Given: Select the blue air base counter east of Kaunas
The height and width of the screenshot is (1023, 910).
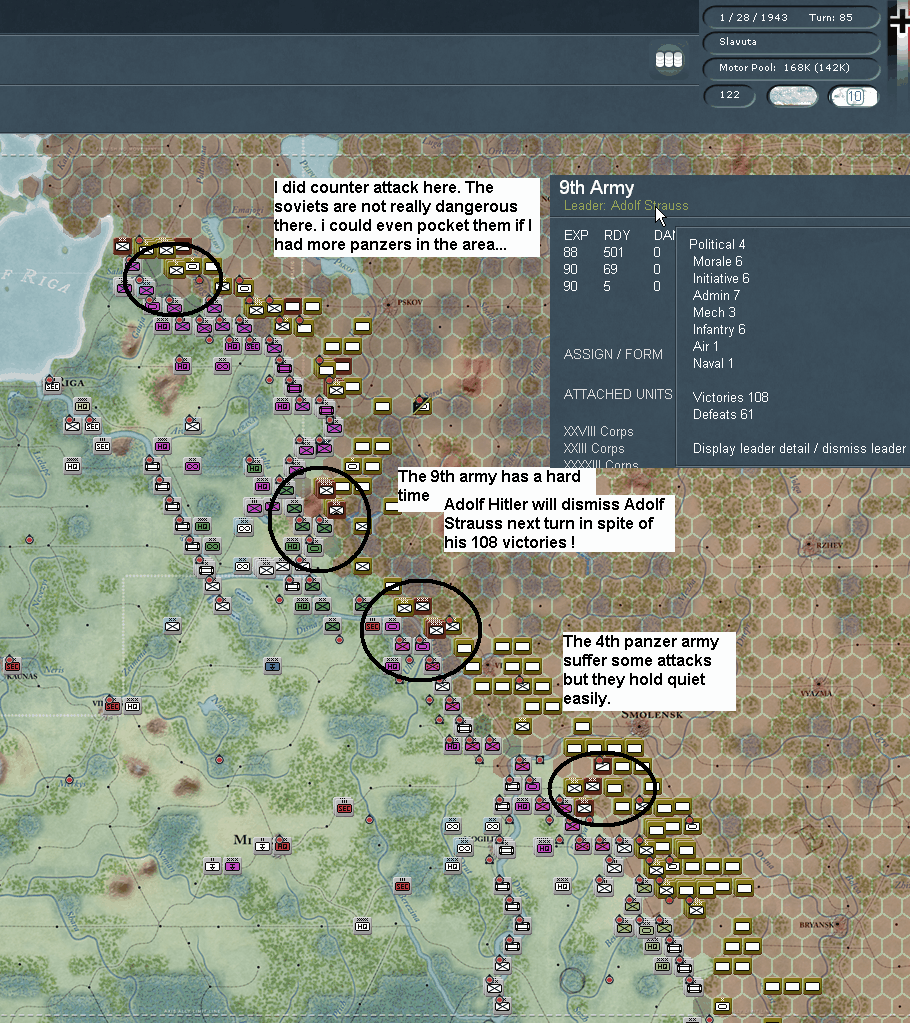Looking at the screenshot, I should [273, 665].
